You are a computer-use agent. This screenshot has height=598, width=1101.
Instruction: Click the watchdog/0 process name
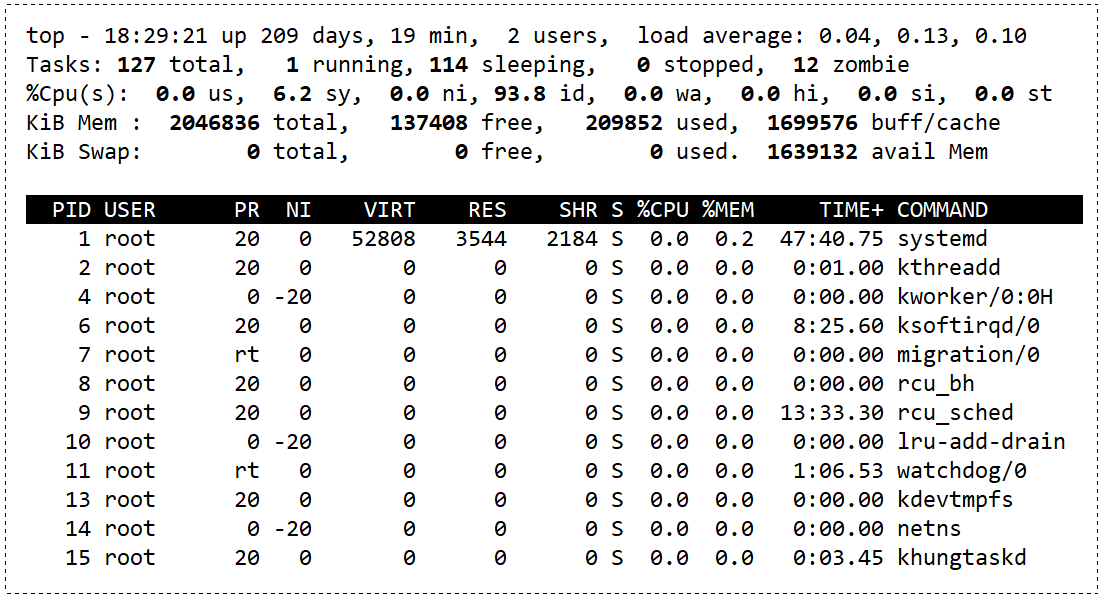coord(962,471)
